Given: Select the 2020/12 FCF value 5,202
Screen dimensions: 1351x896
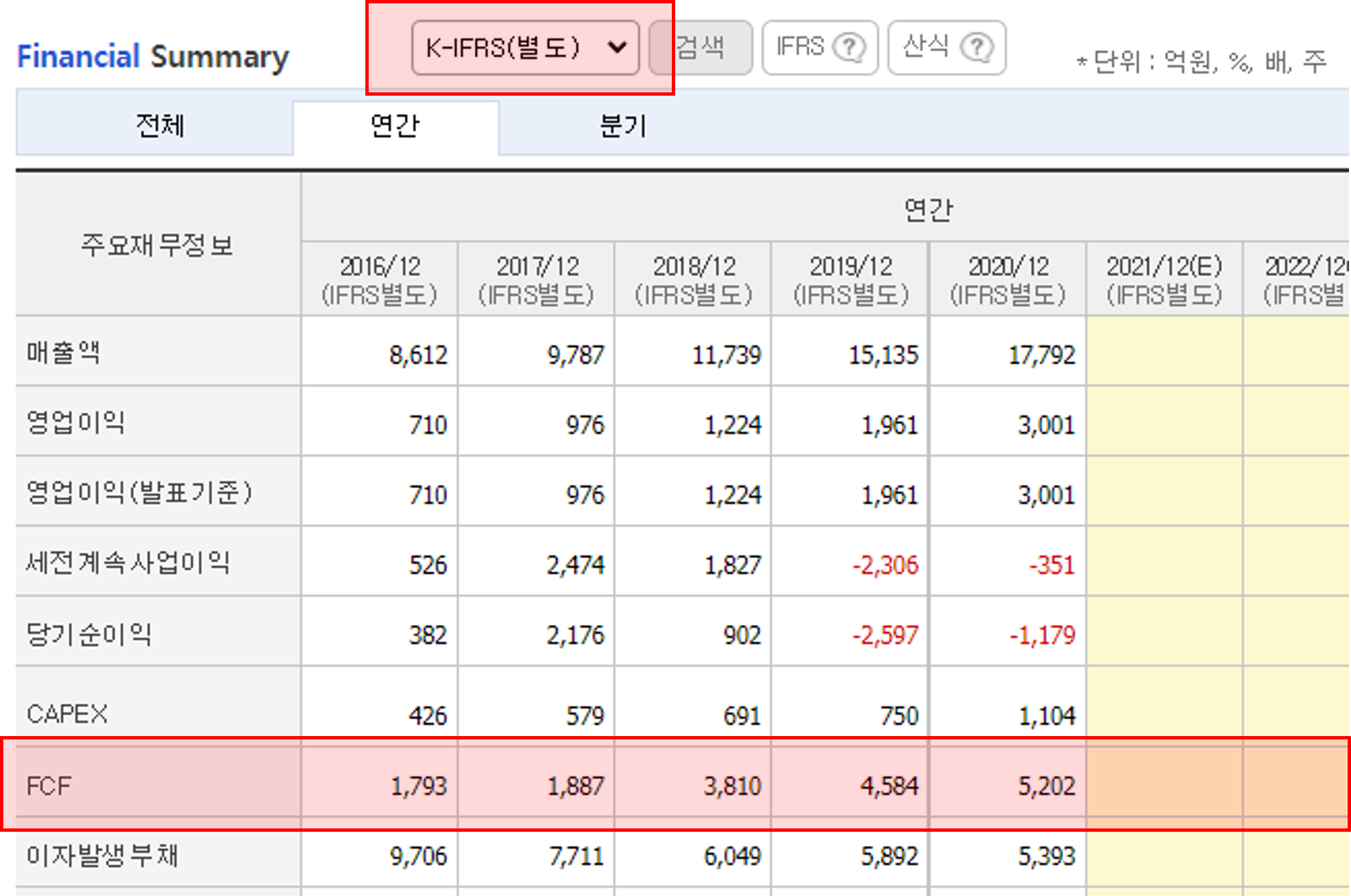Looking at the screenshot, I should pos(1047,786).
